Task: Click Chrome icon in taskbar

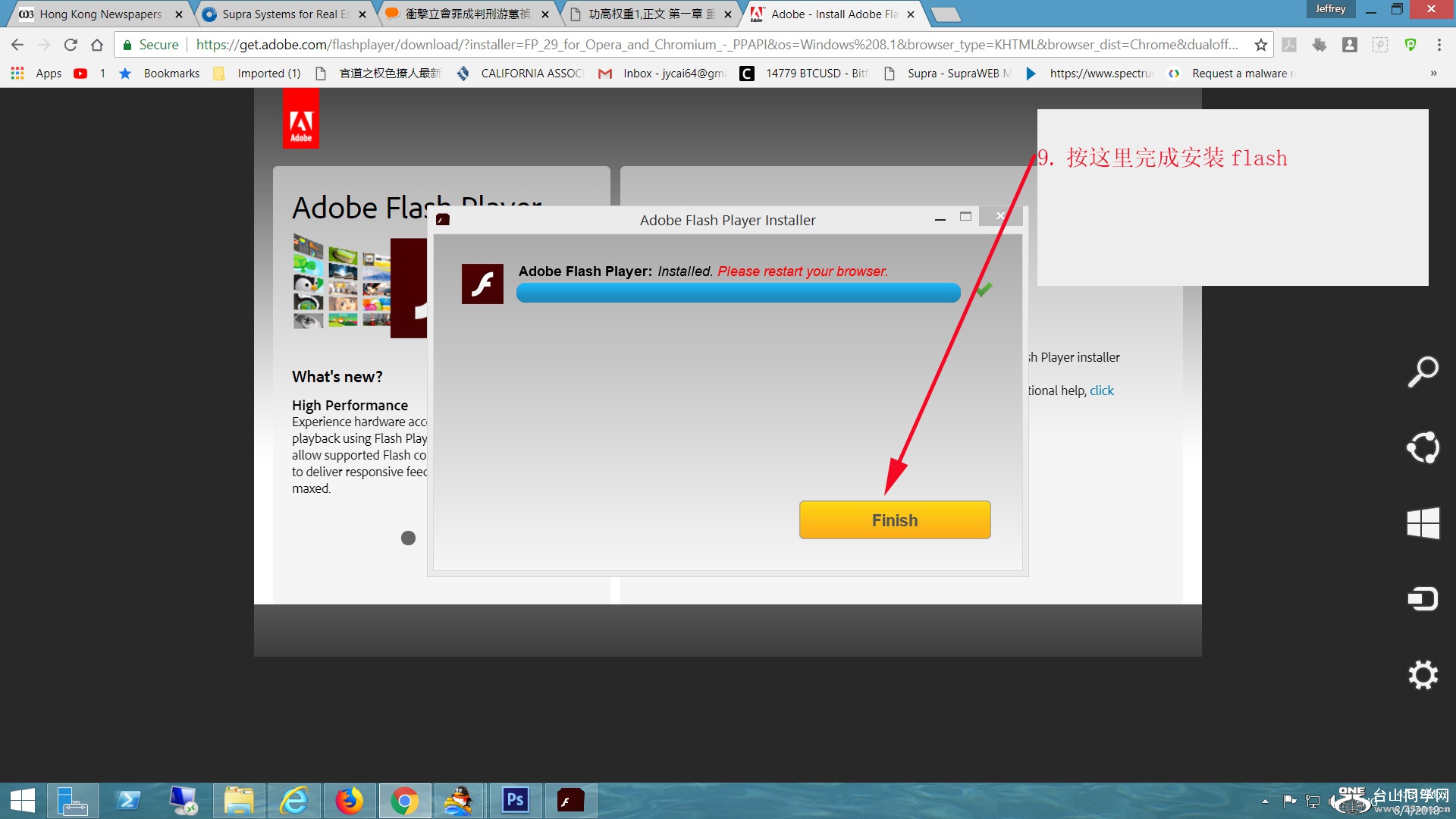Action: (x=405, y=801)
